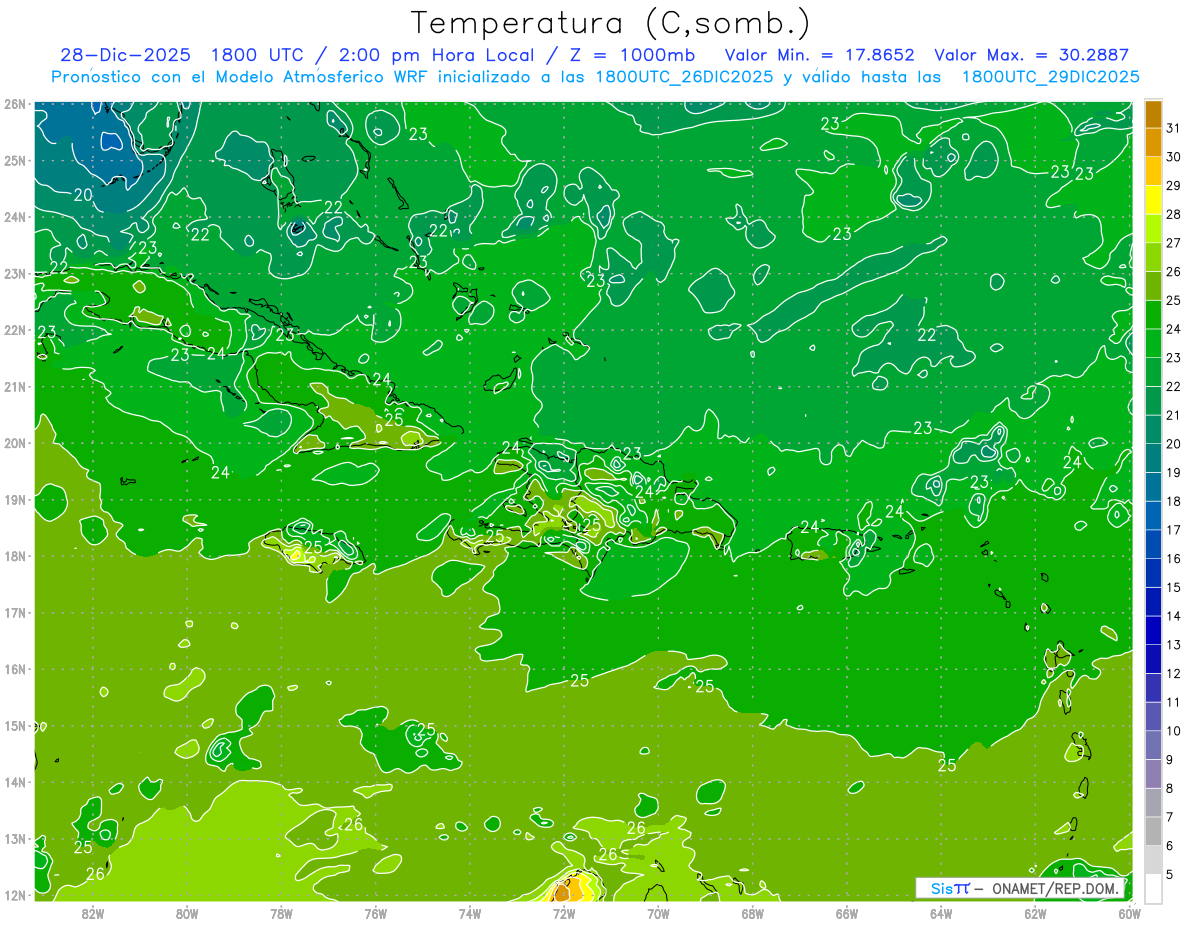
Task: Click '1800UTC_26DIC2025' initialization time
Action: tap(684, 77)
